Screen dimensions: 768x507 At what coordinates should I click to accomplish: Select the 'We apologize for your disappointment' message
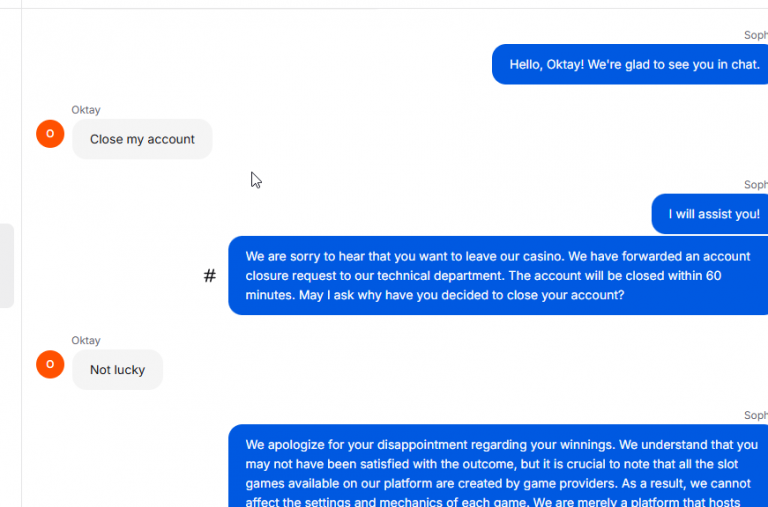point(498,466)
